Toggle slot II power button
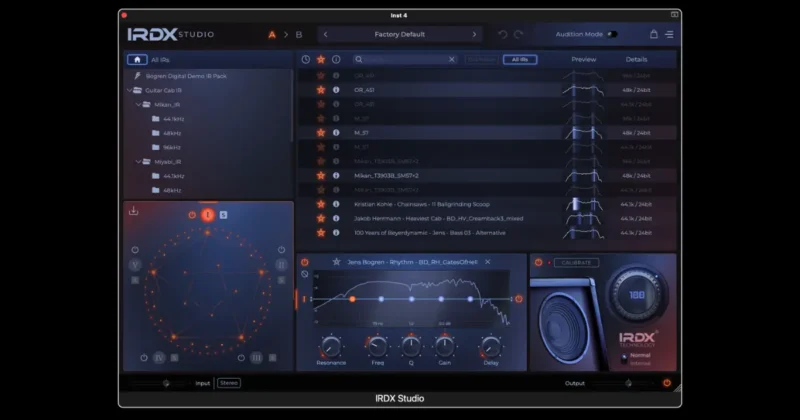This screenshot has width=800, height=420. [x=281, y=250]
